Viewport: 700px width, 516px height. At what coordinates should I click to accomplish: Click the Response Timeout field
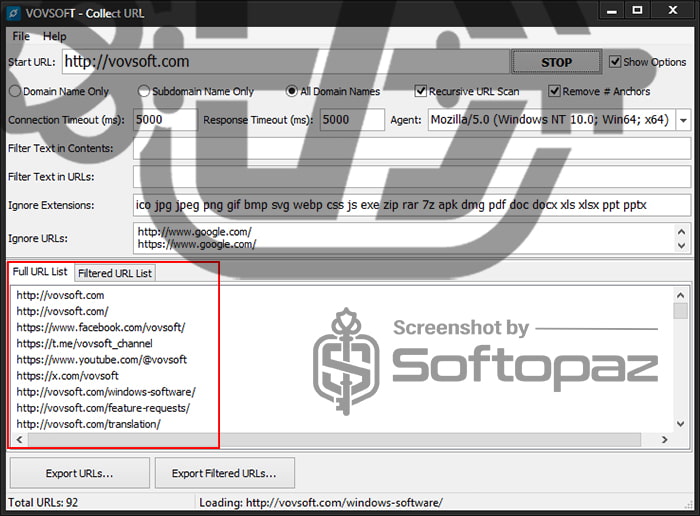pos(352,120)
